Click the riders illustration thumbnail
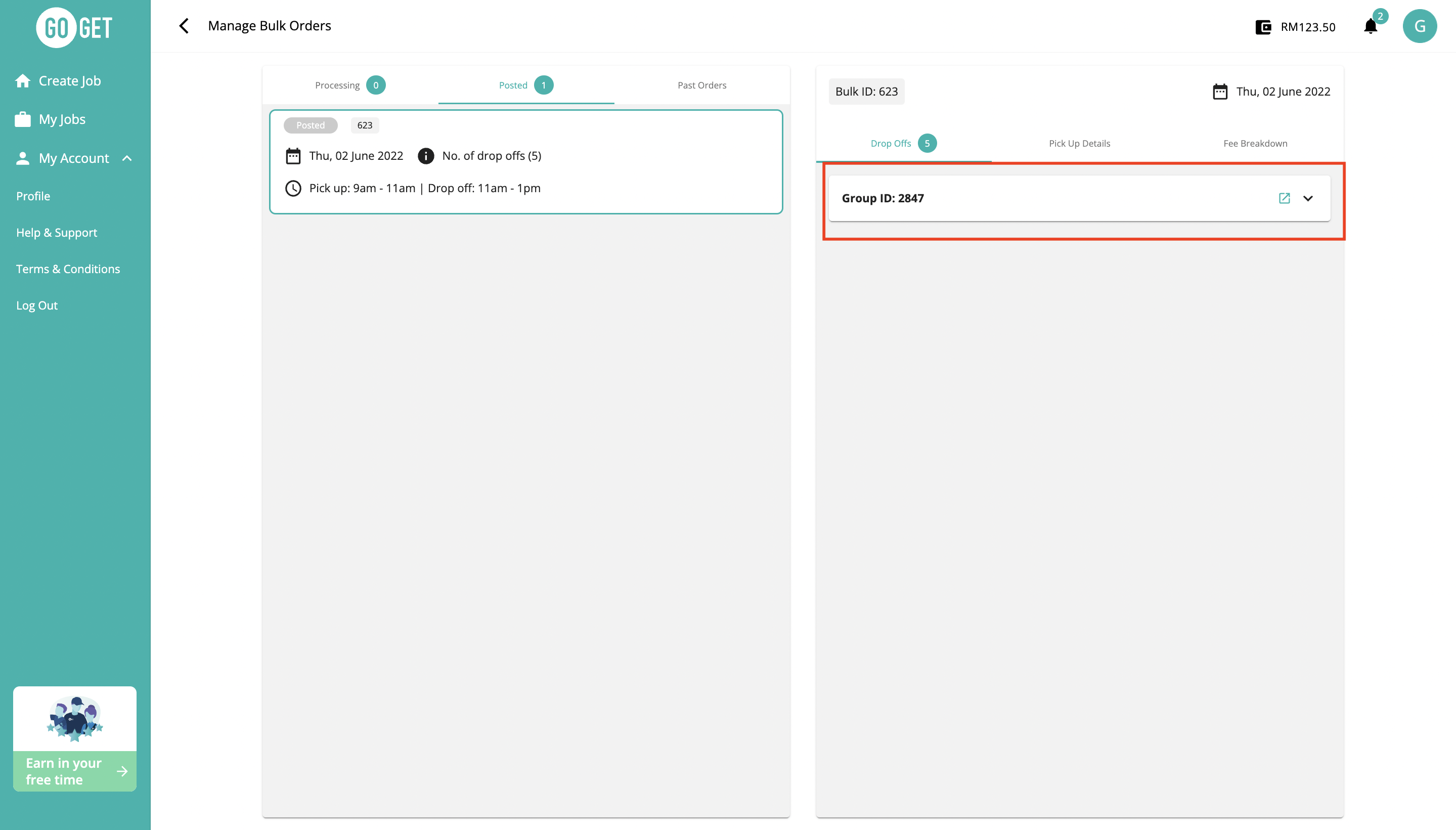Viewport: 1456px width, 830px height. pyautogui.click(x=75, y=718)
